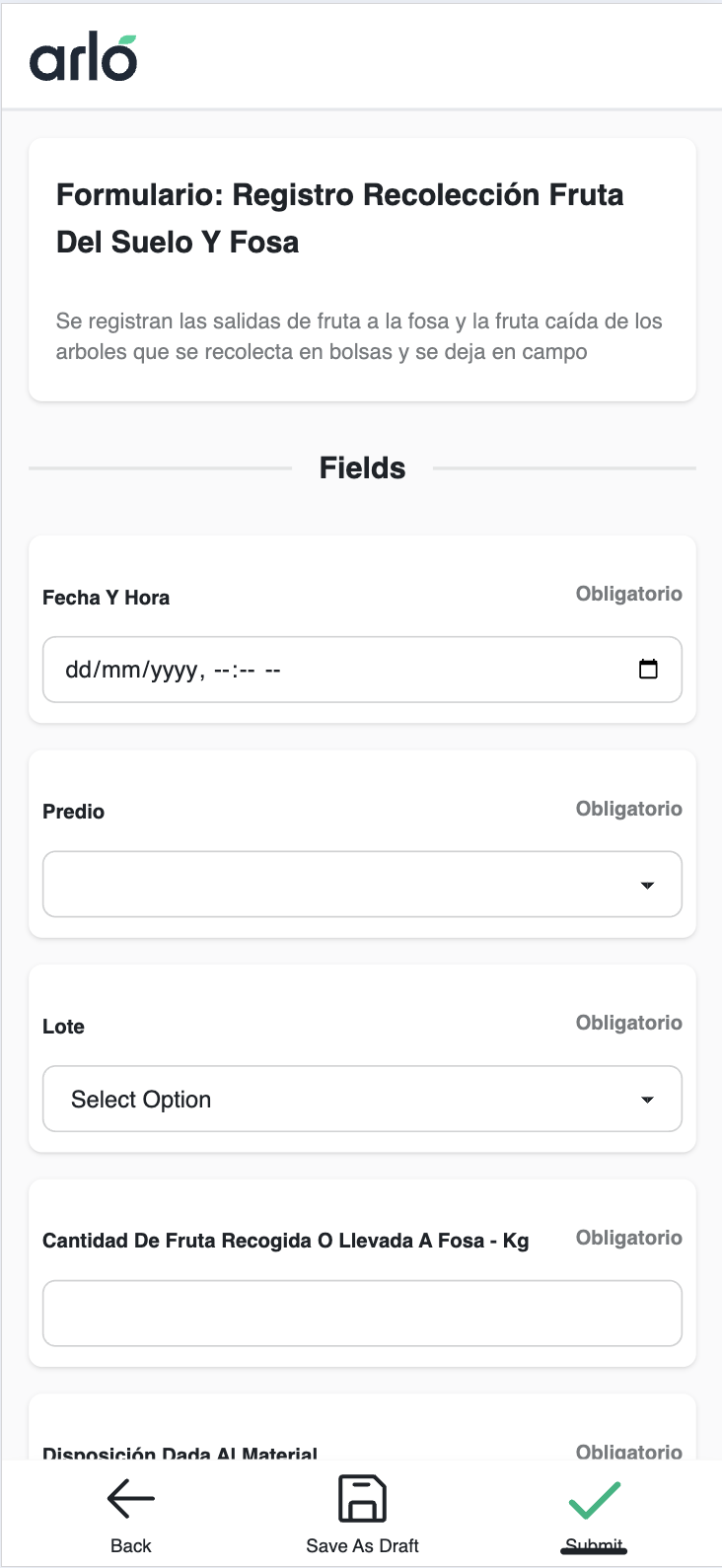The height and width of the screenshot is (1568, 722).
Task: Click the form title 'Registro Recolección Fruta' heading
Action: [339, 218]
